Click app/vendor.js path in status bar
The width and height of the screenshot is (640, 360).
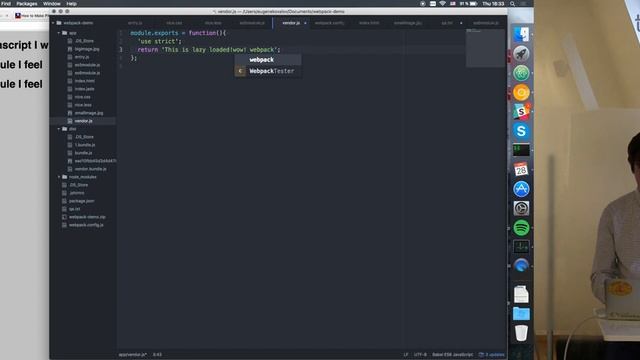(x=133, y=355)
